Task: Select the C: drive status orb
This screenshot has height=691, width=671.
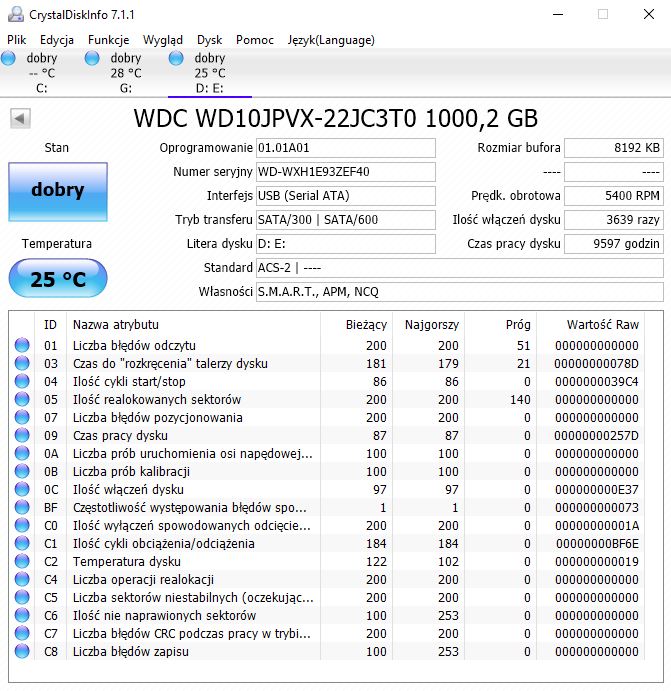Action: (x=8, y=58)
